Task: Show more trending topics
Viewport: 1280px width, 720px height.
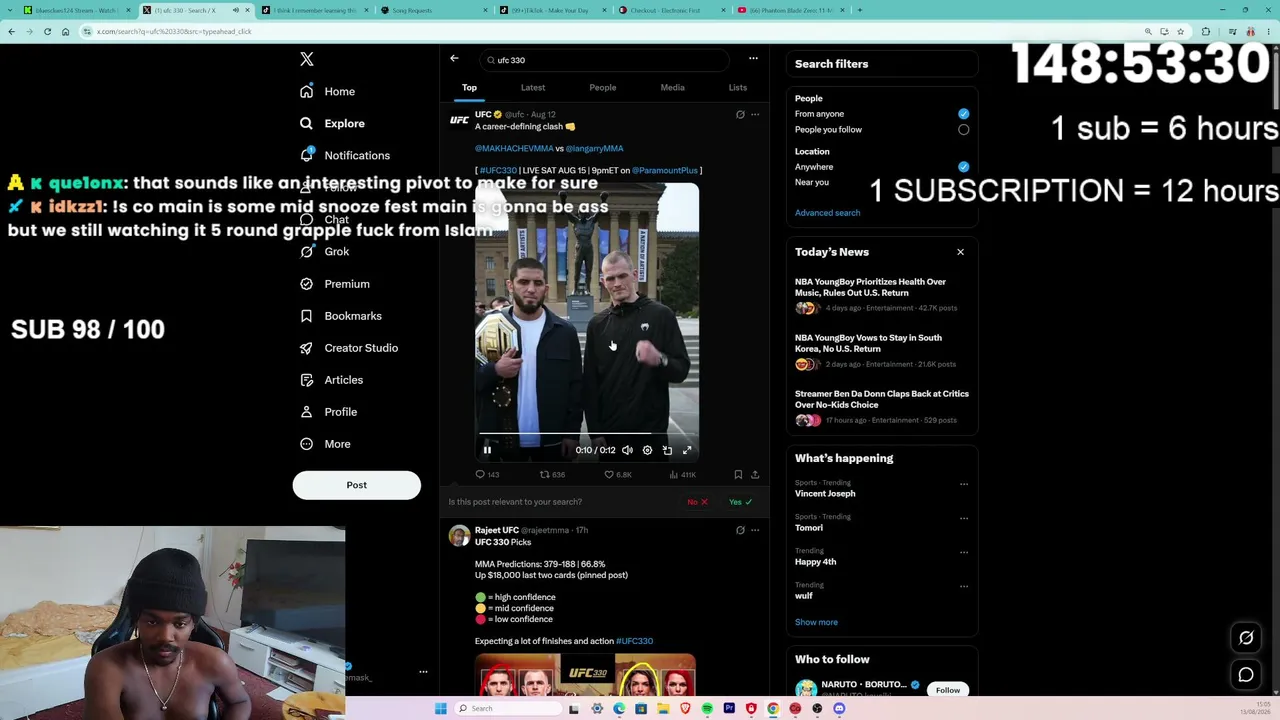Action: tap(816, 622)
